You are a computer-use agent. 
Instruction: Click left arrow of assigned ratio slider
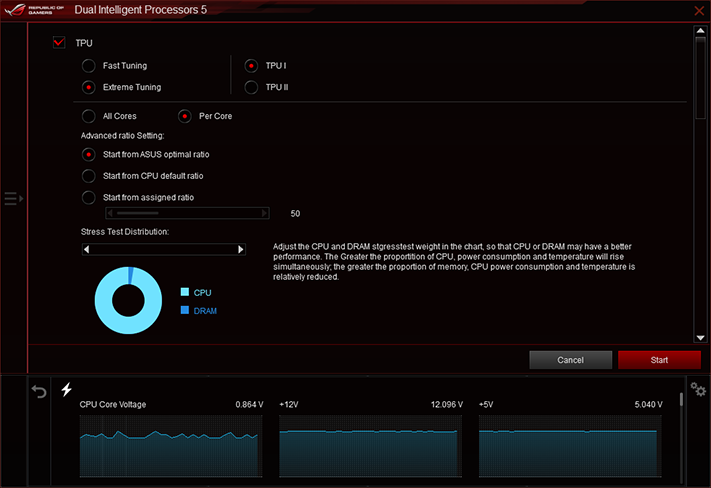click(x=110, y=213)
